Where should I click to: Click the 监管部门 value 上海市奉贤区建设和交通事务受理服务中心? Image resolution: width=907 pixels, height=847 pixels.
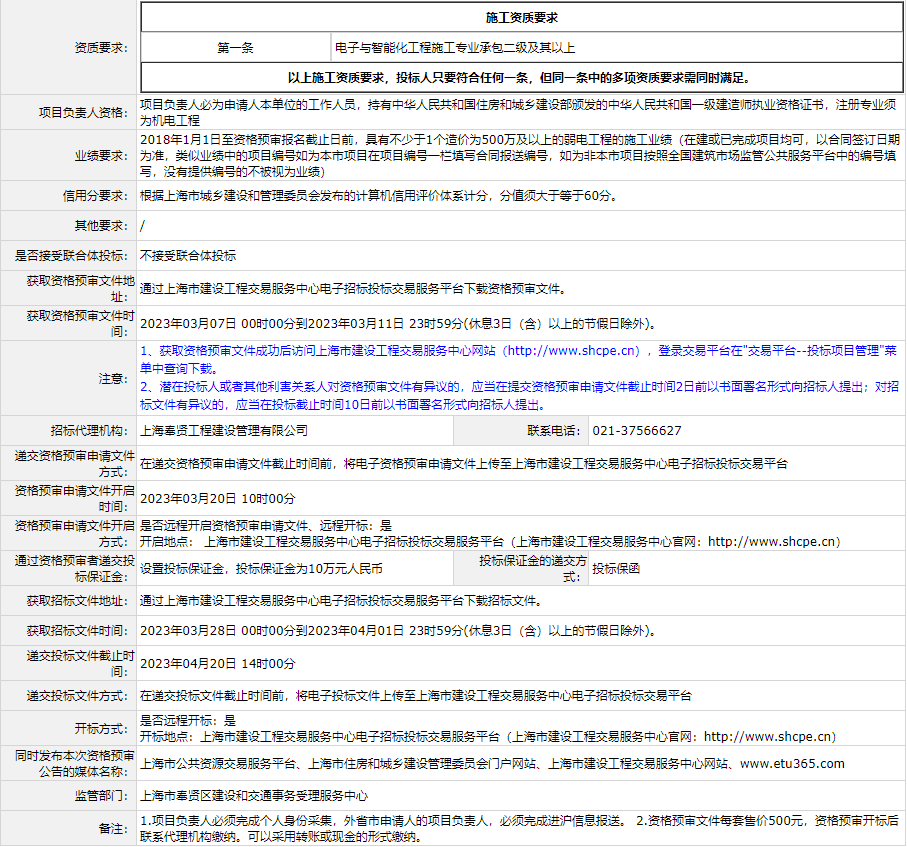[254, 796]
